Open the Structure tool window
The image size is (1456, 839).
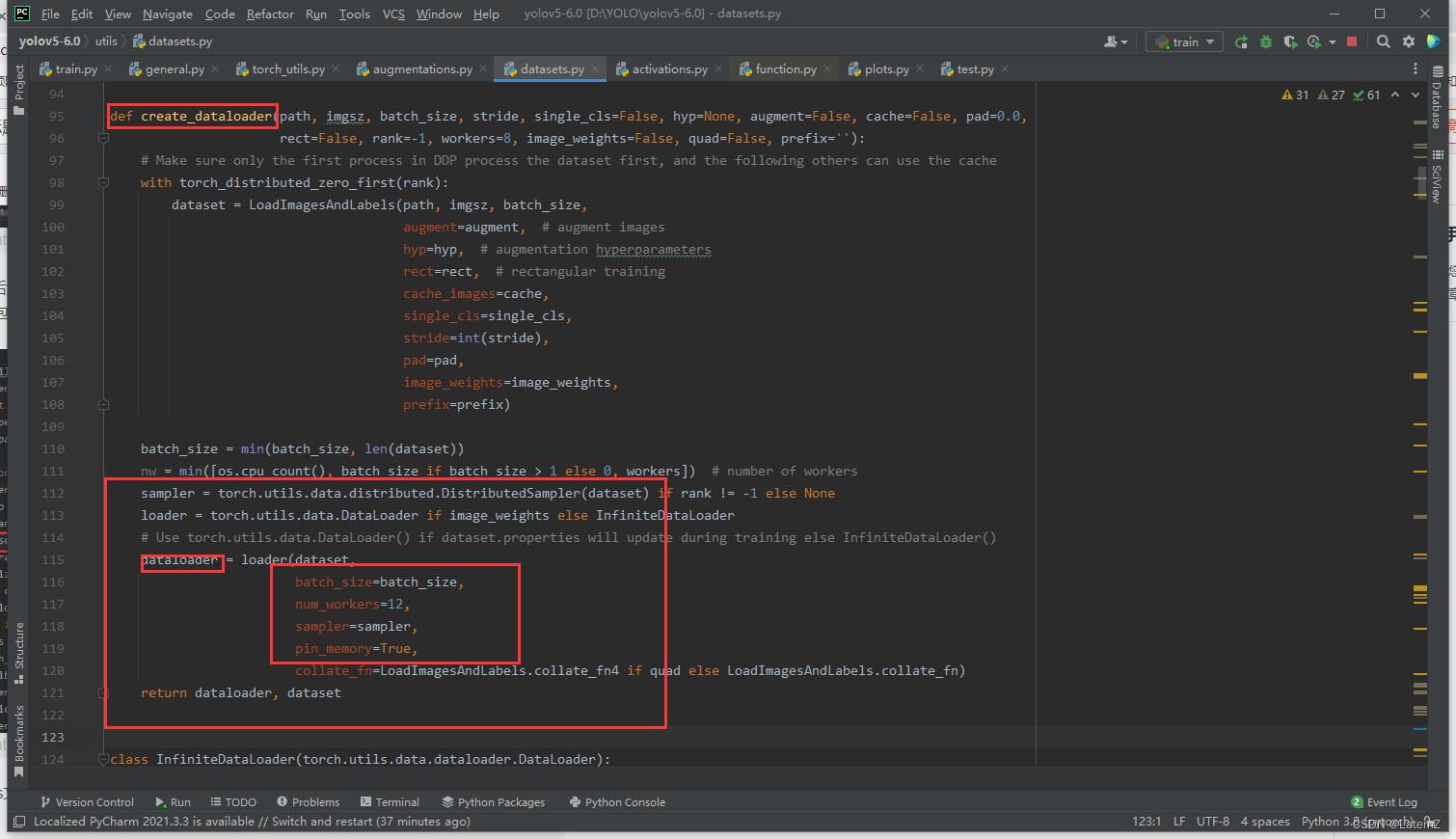18,653
